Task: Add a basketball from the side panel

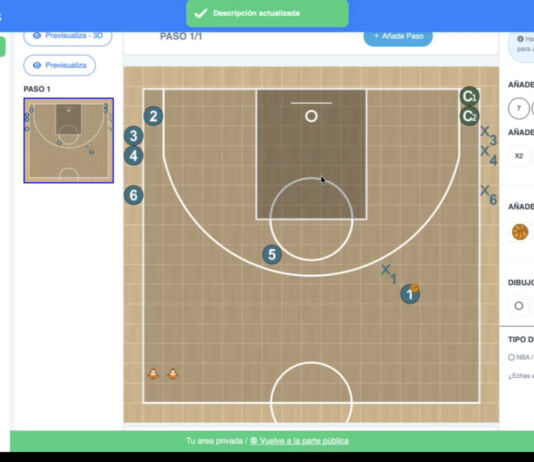Action: [520, 232]
